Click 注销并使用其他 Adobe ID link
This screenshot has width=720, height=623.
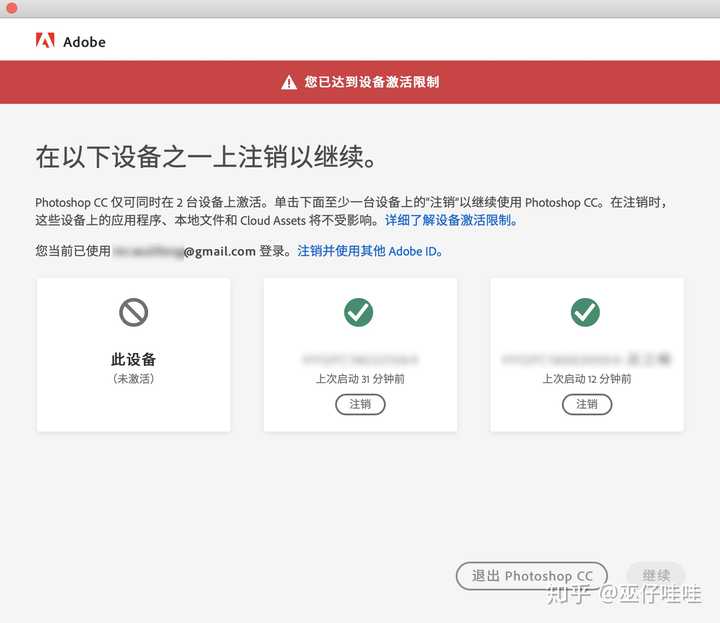370,251
